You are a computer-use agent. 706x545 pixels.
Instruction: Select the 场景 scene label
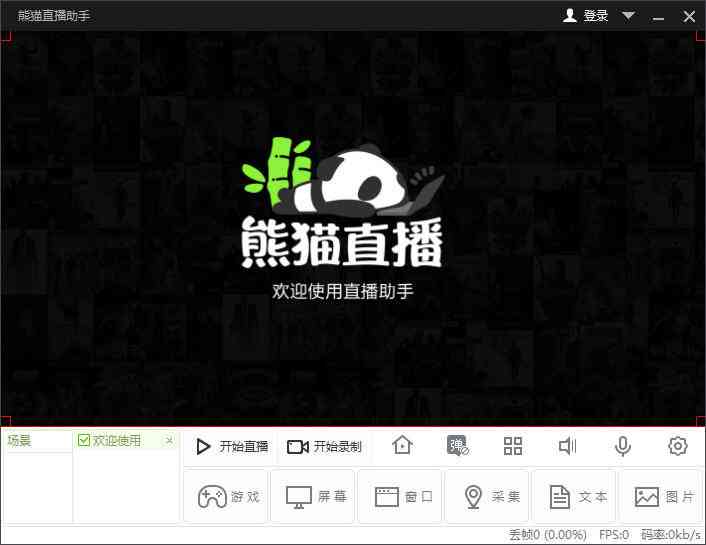click(x=19, y=440)
